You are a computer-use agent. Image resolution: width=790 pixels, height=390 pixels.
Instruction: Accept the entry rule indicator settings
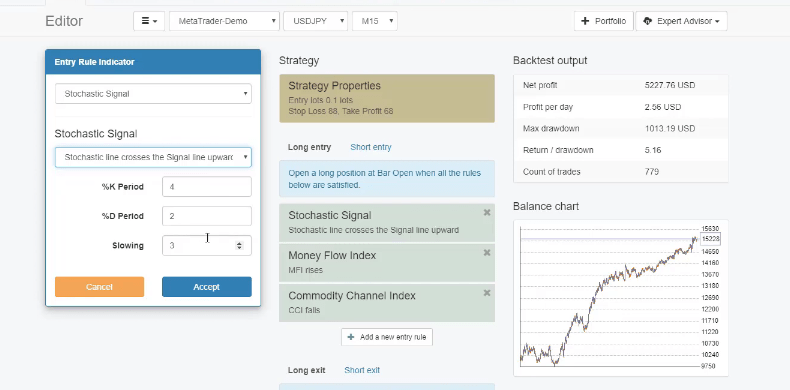[207, 287]
